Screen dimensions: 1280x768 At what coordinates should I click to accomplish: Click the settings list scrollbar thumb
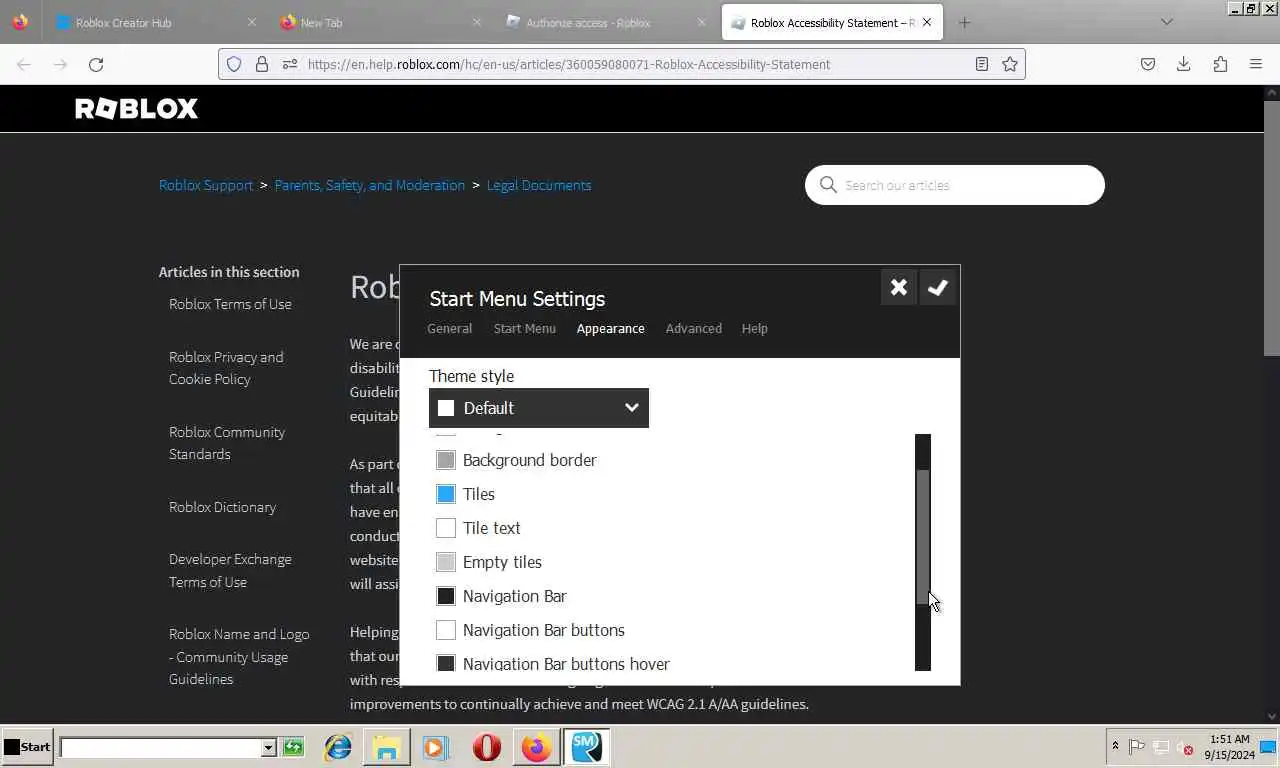(923, 536)
